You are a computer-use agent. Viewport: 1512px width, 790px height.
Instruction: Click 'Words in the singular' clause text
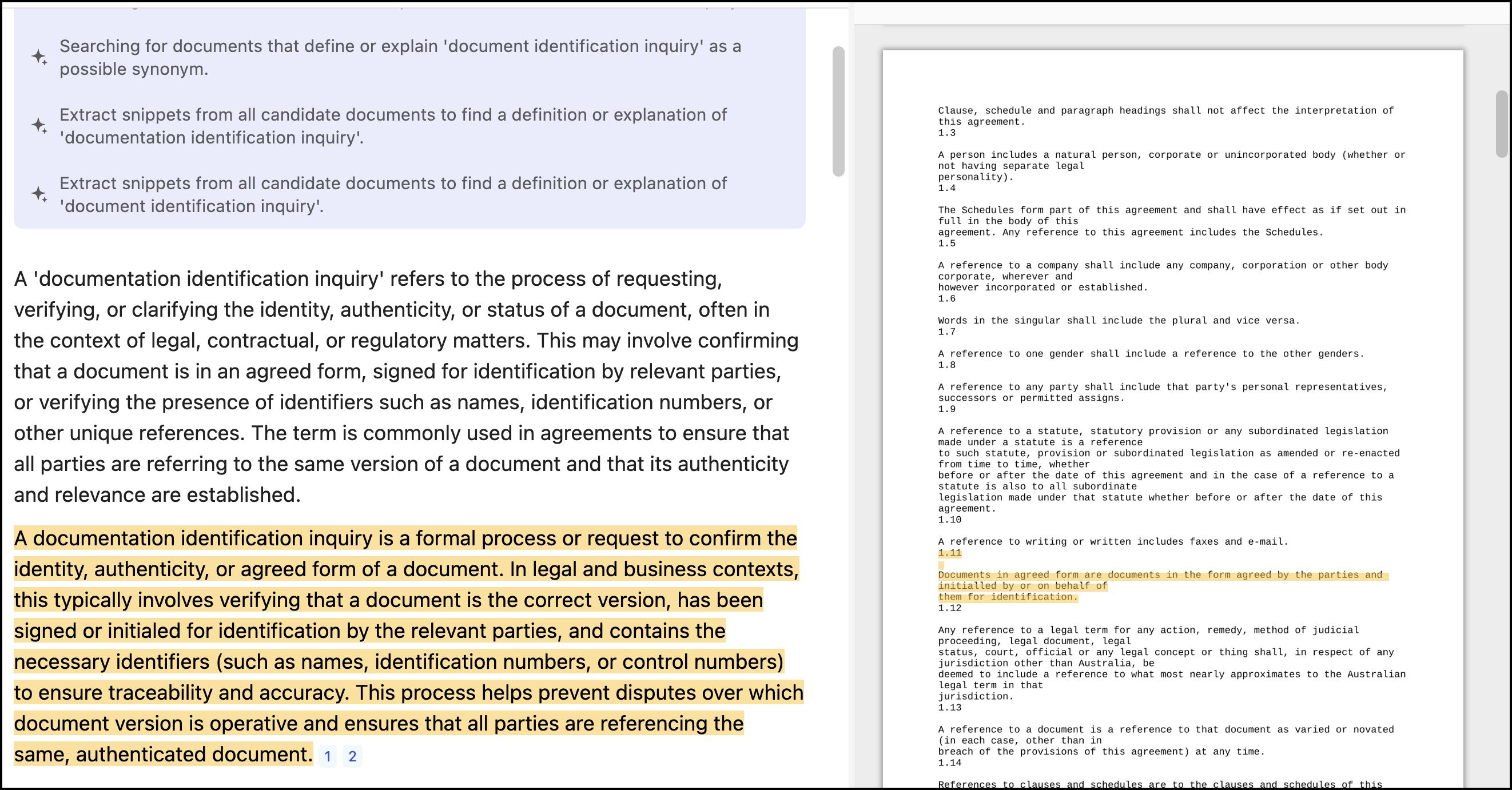click(1118, 321)
